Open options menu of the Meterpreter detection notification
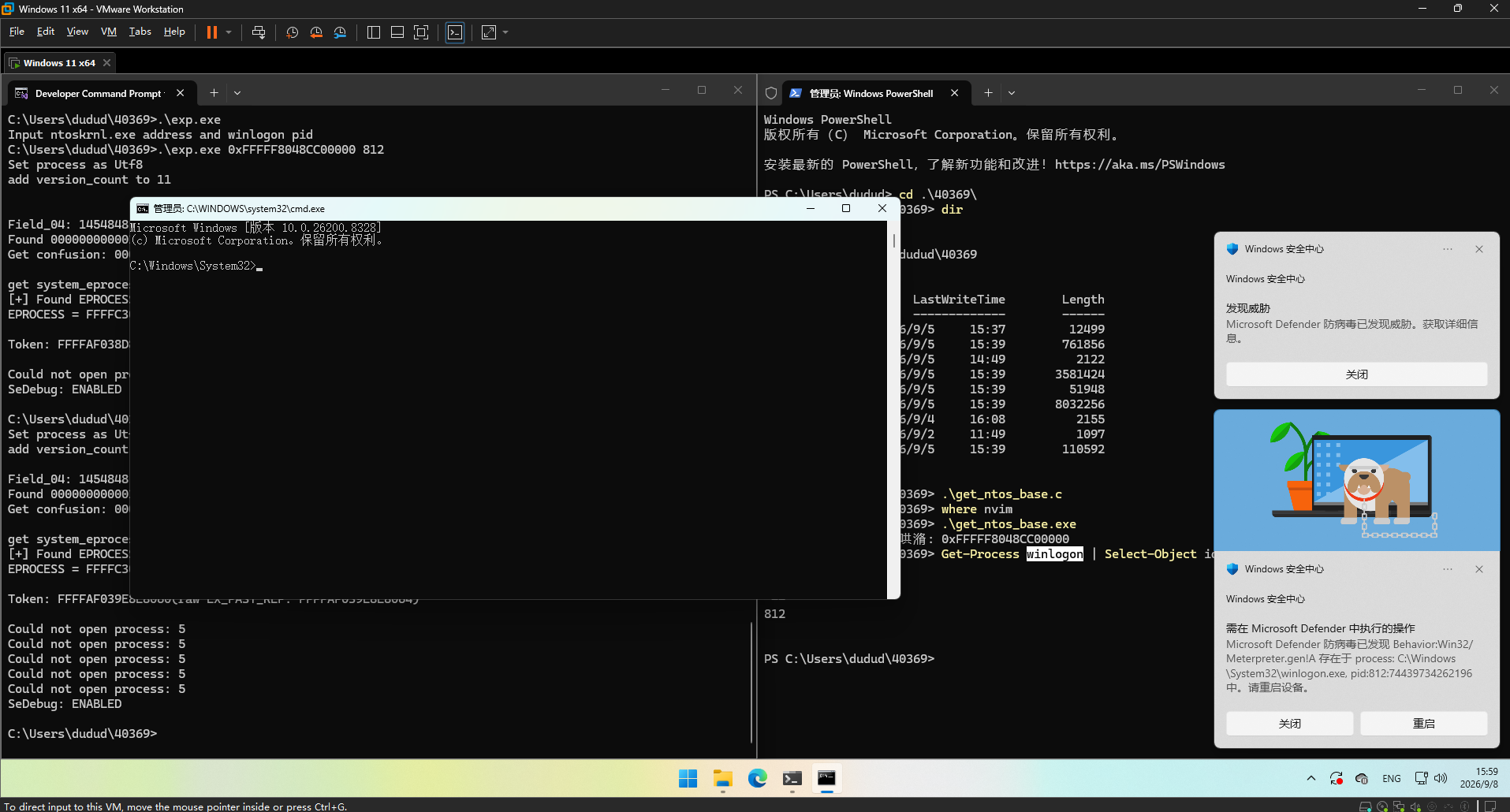This screenshot has width=1510, height=812. point(1448,569)
